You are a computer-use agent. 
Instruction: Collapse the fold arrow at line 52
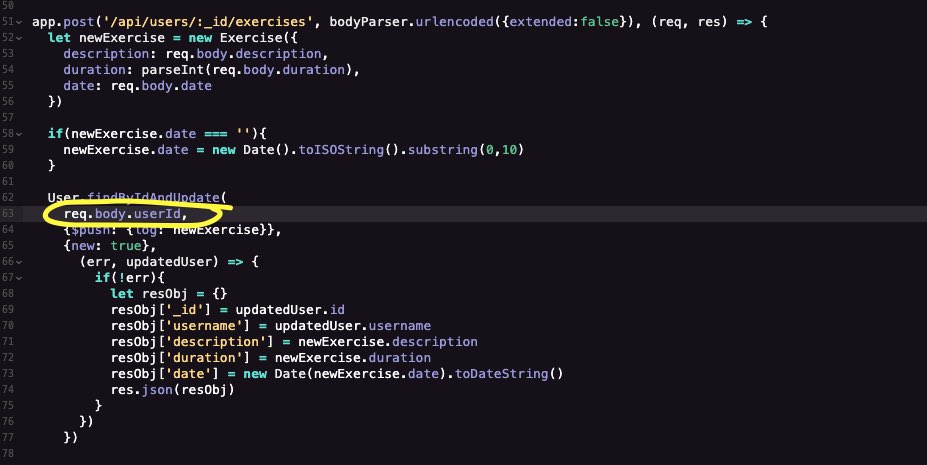click(20, 38)
